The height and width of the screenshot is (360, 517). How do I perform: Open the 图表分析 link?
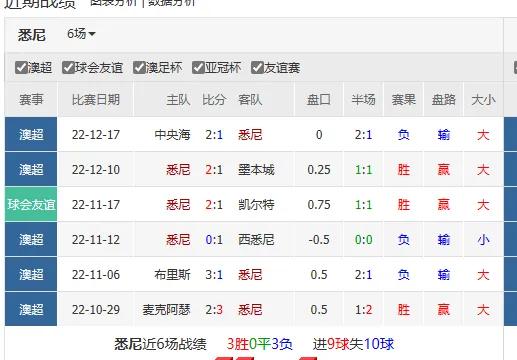point(114,3)
